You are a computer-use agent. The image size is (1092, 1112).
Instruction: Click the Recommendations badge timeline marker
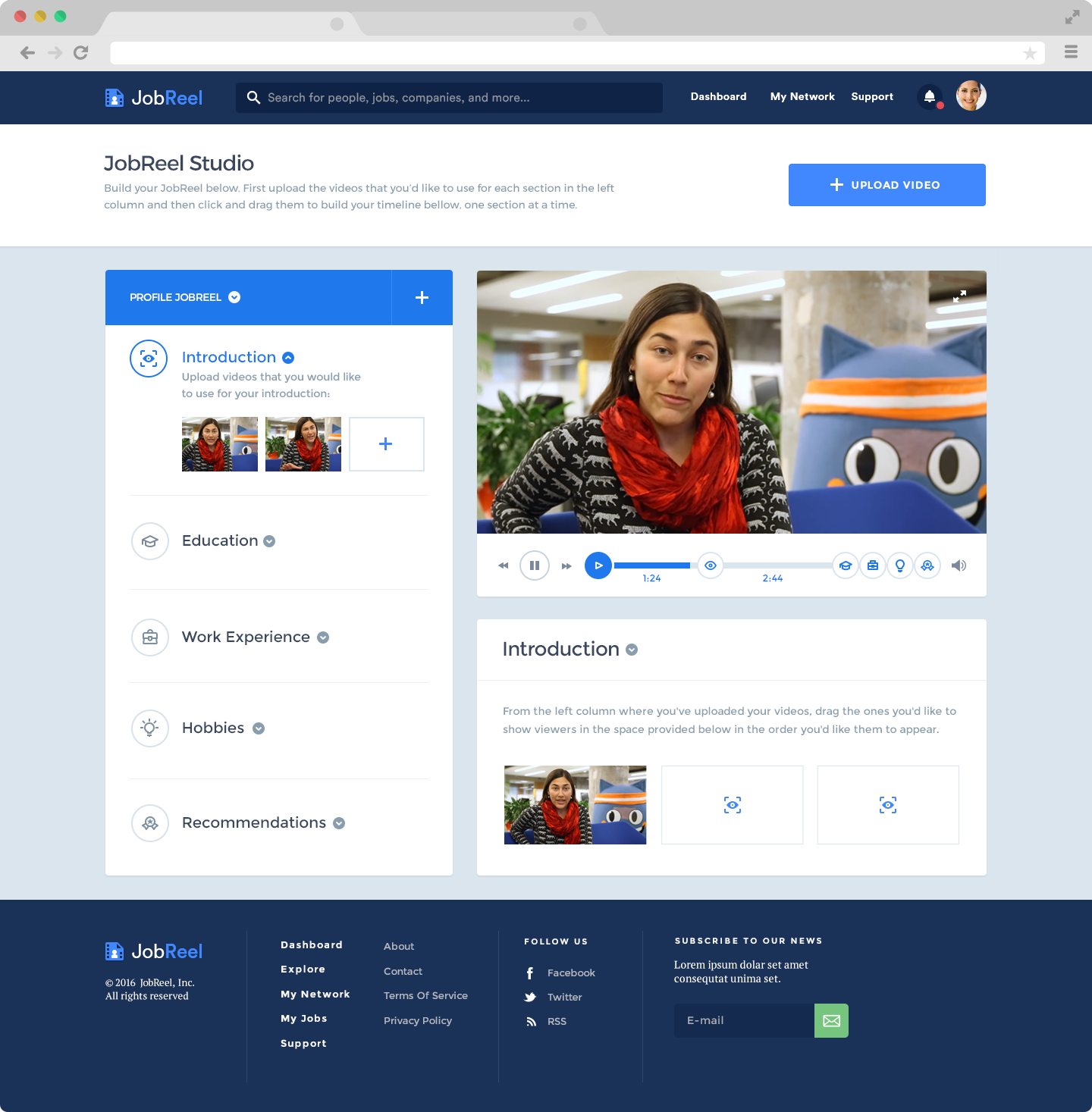click(927, 565)
